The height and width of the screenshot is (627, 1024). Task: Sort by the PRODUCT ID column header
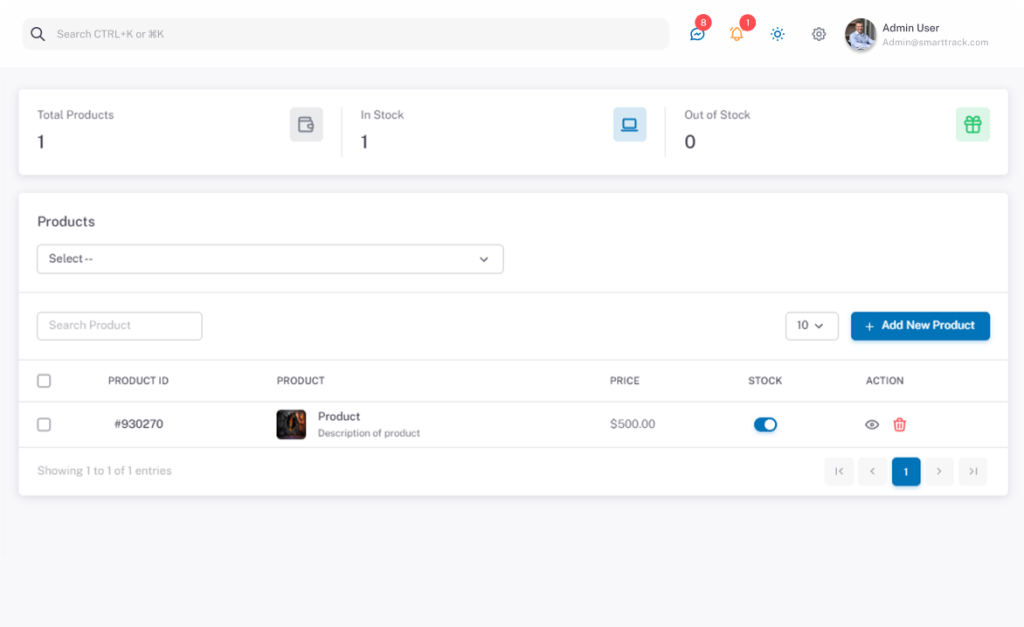138,381
